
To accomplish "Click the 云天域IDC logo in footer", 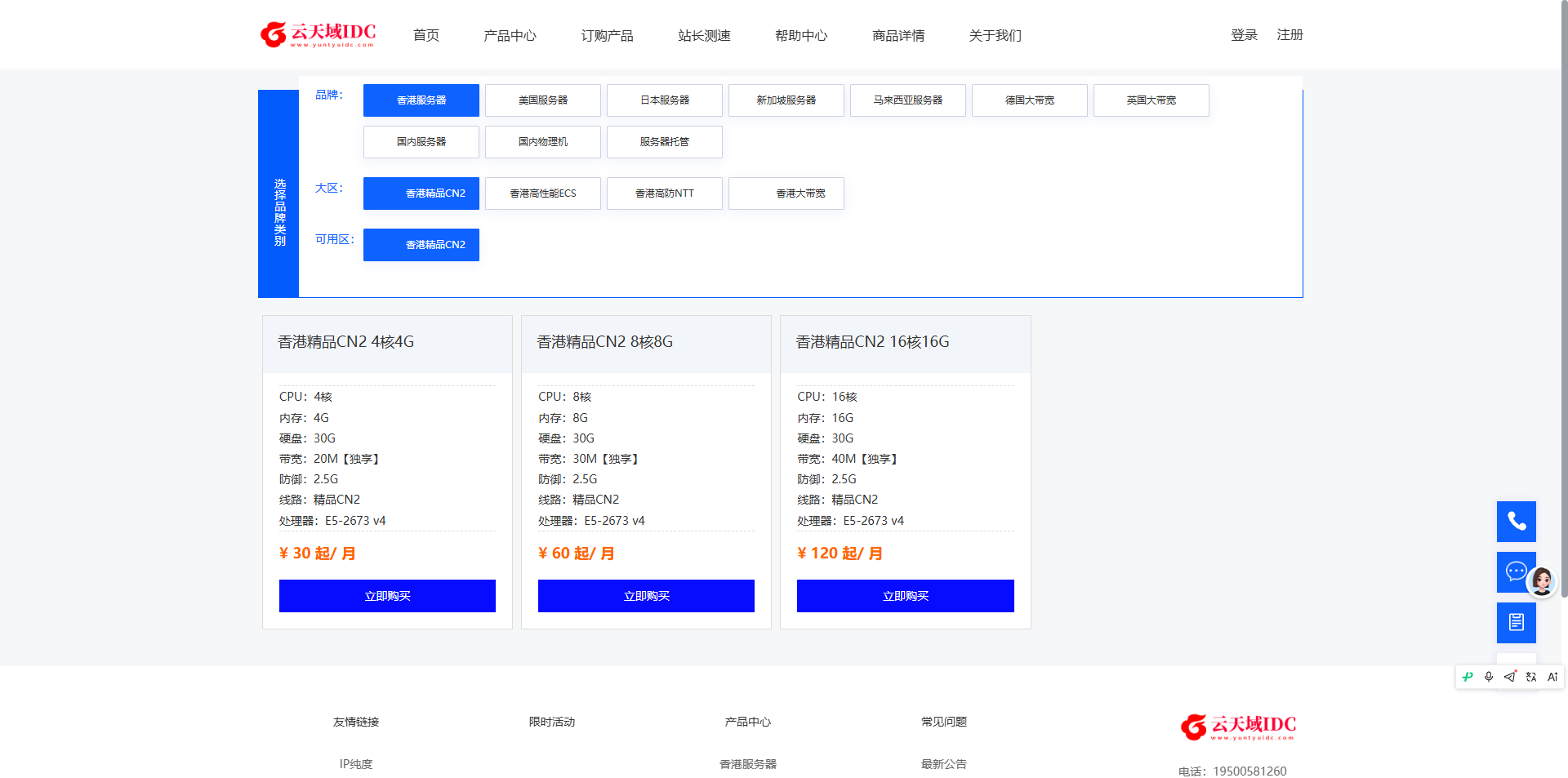I will pyautogui.click(x=1238, y=727).
